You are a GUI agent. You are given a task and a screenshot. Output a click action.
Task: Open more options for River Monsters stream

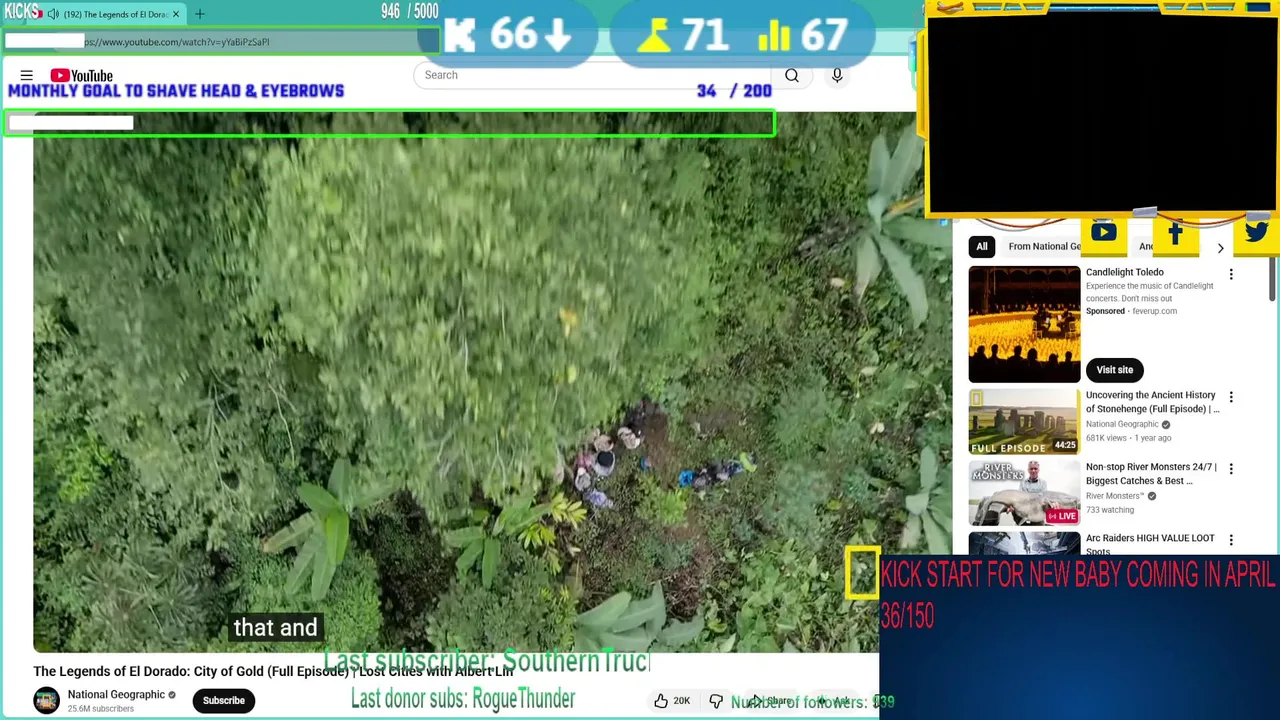pos(1231,469)
